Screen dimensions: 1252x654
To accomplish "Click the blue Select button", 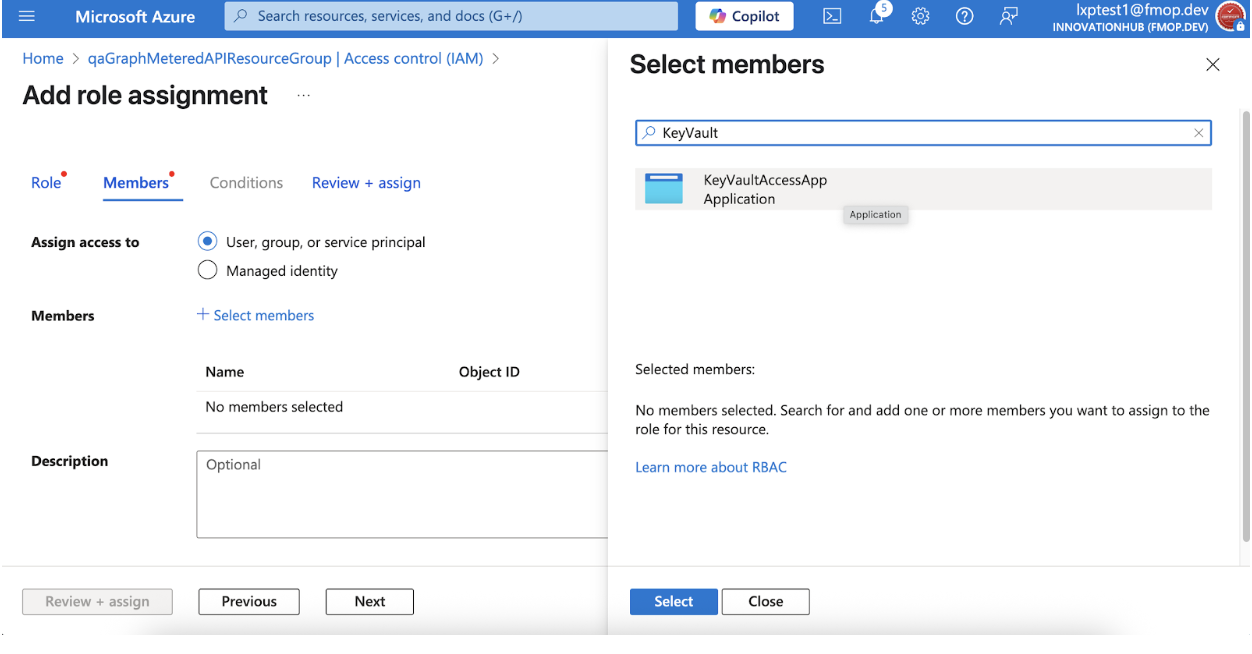I will point(673,601).
